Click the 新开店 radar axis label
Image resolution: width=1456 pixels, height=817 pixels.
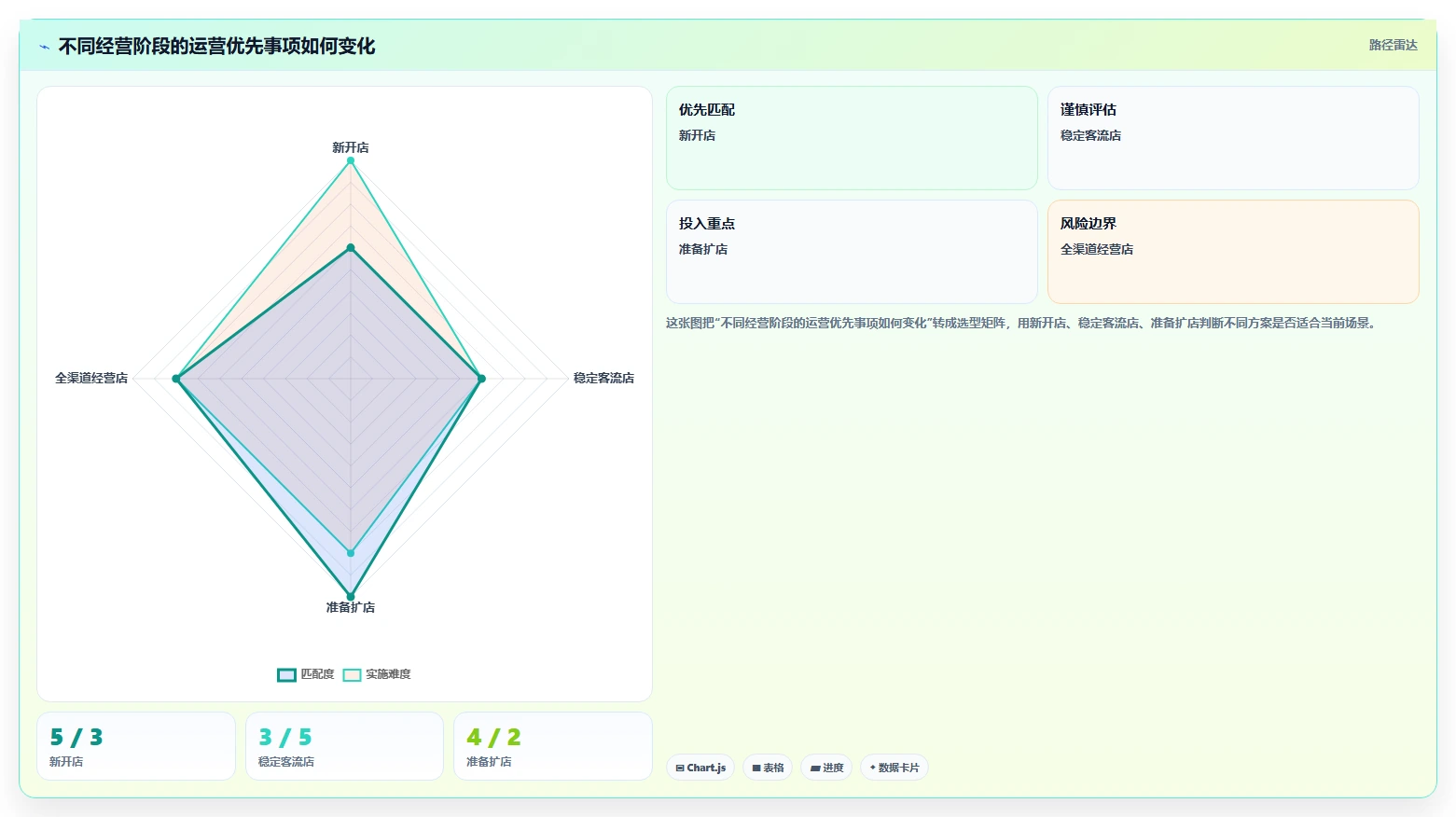[351, 147]
